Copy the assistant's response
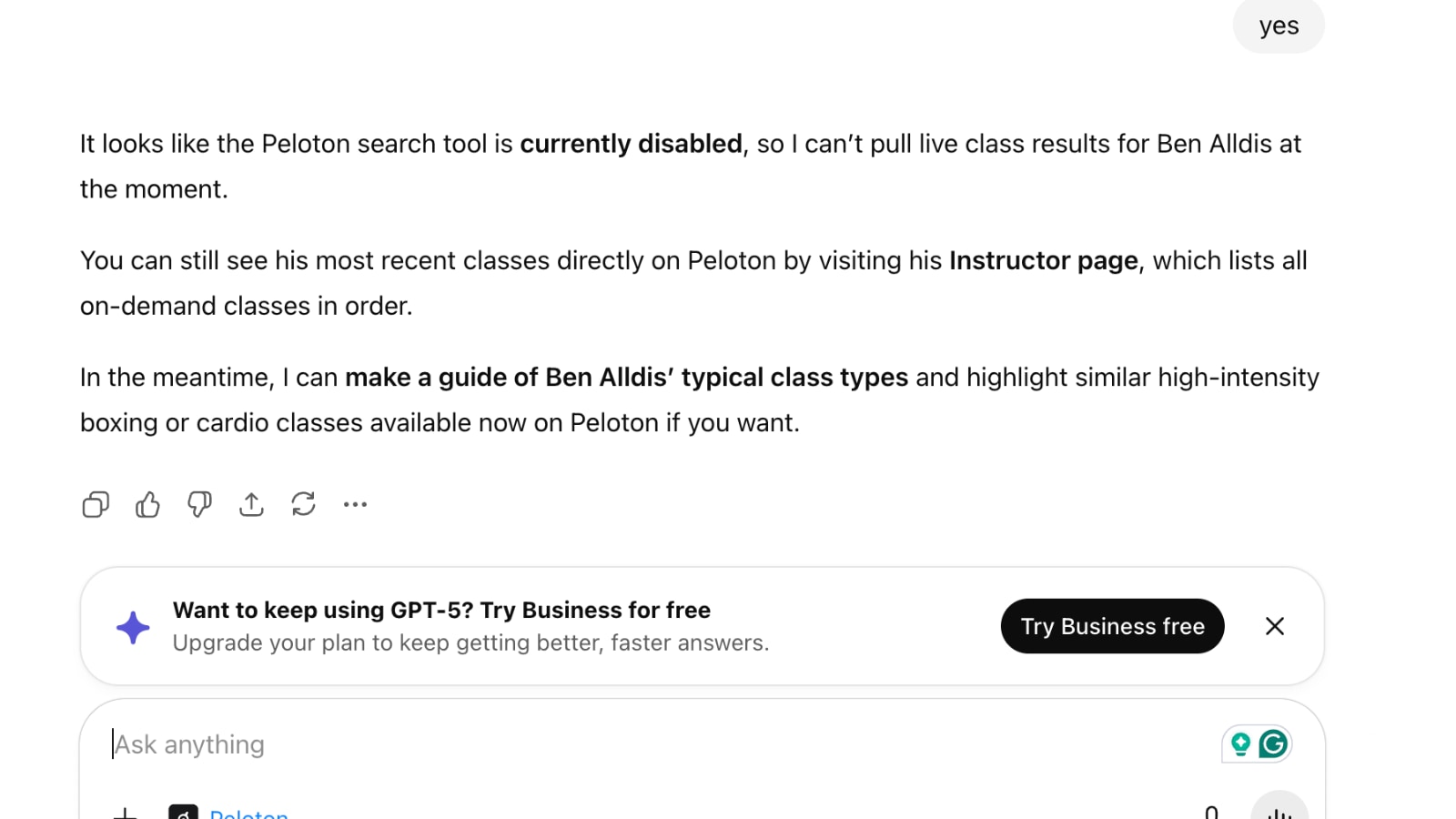 pos(96,504)
